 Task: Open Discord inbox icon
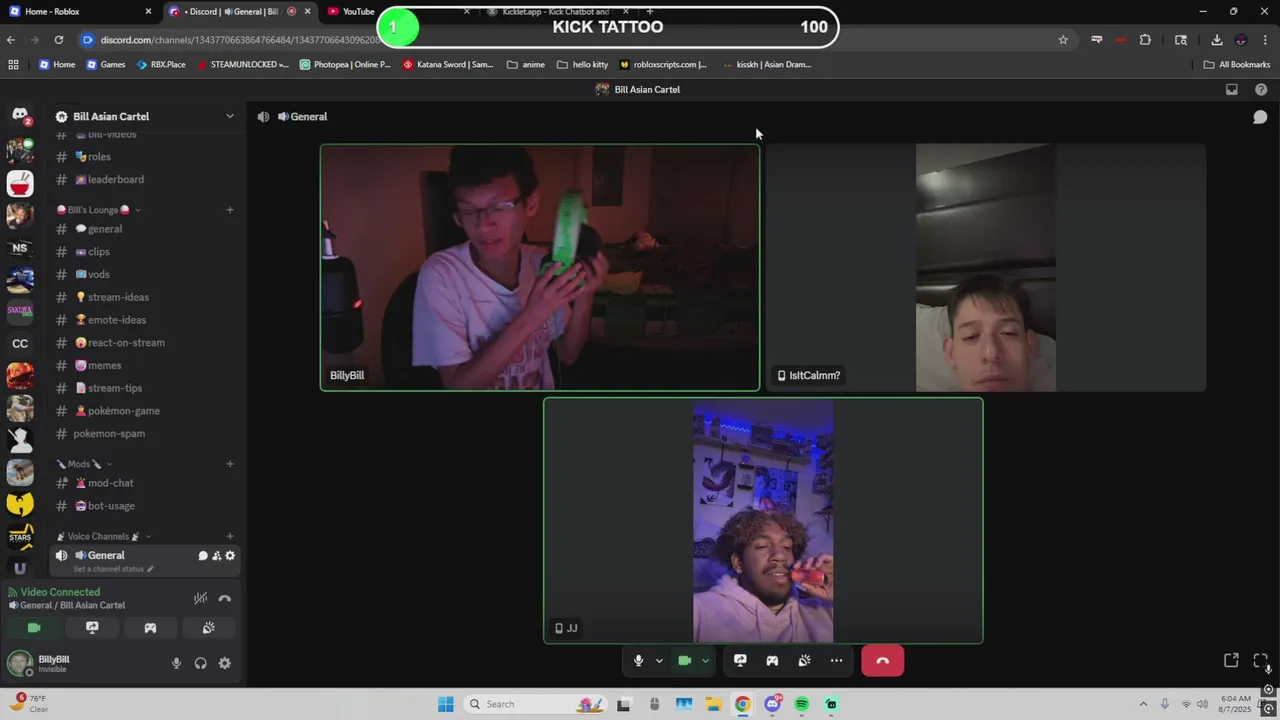coord(1232,90)
